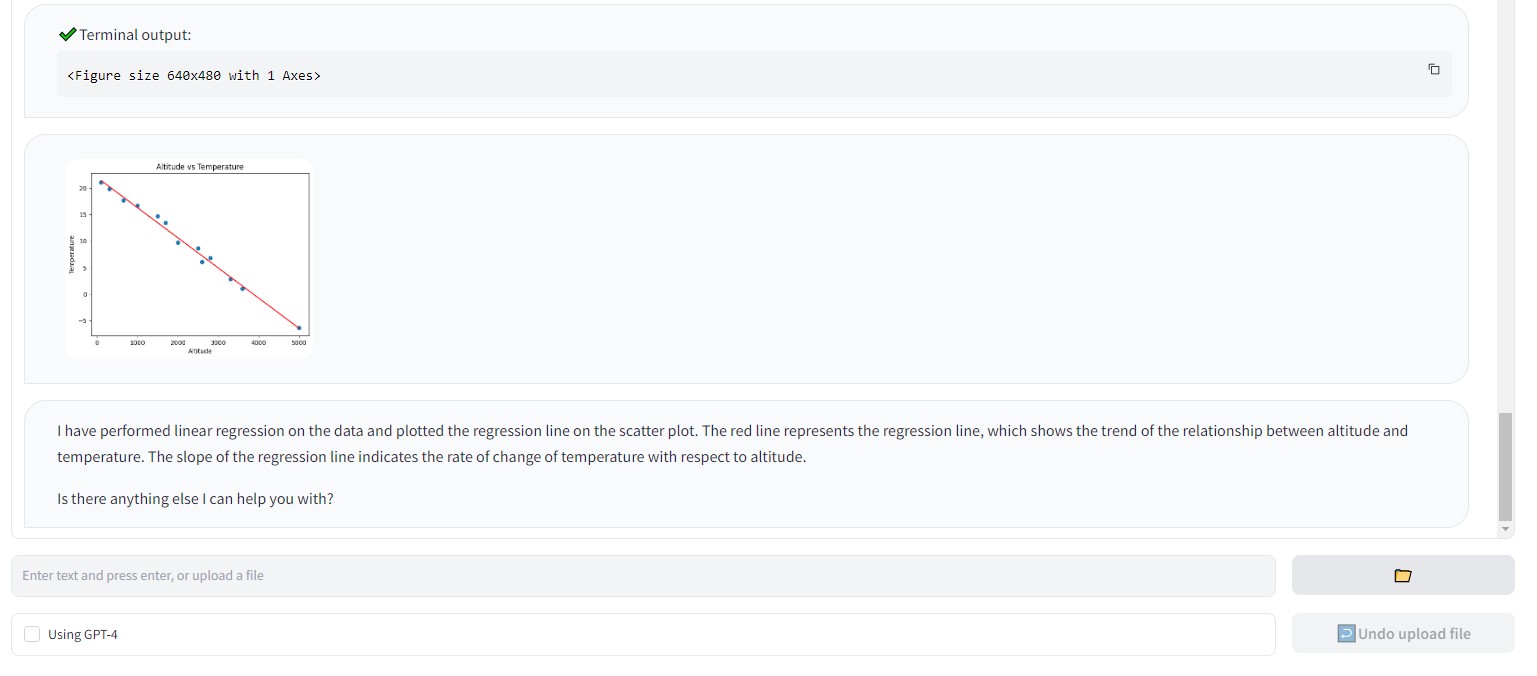Click the "Undo upload file" button text
1537x676 pixels.
(1414, 633)
